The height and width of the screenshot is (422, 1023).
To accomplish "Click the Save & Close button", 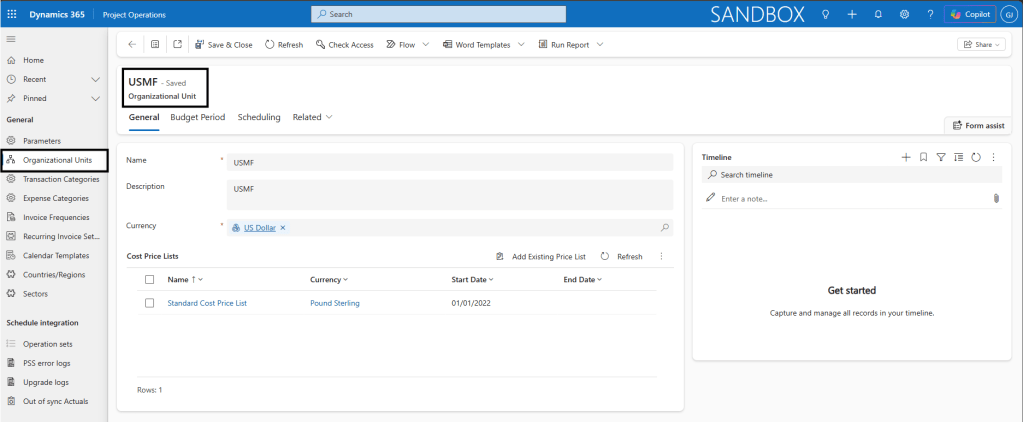I will coord(223,45).
